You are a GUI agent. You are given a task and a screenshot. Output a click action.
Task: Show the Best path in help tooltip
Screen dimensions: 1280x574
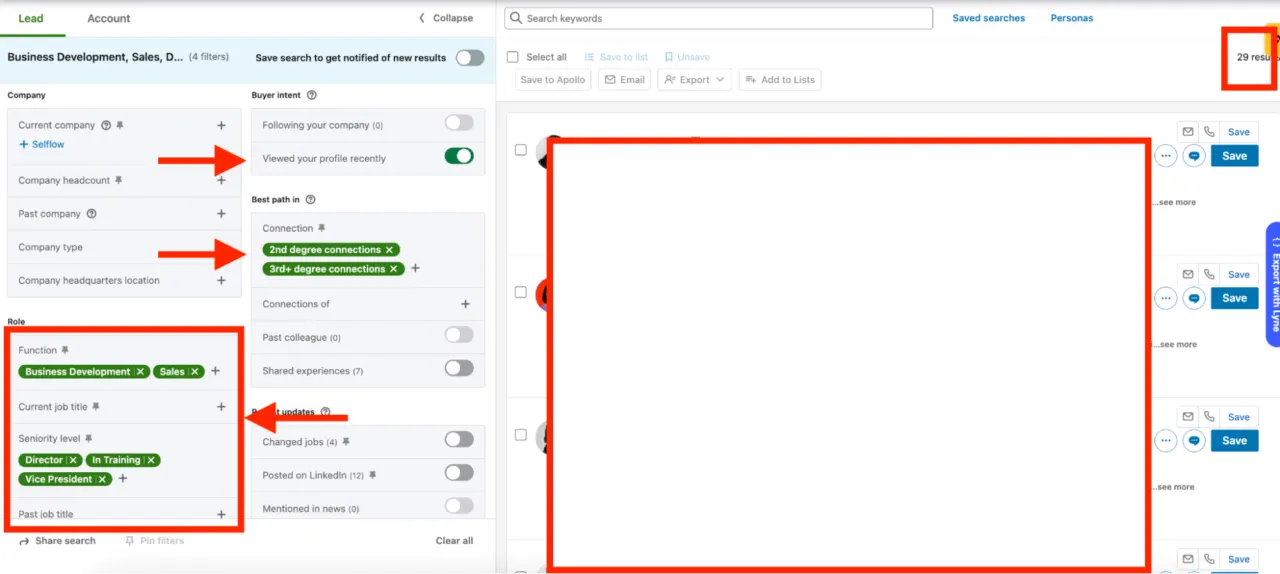(310, 200)
